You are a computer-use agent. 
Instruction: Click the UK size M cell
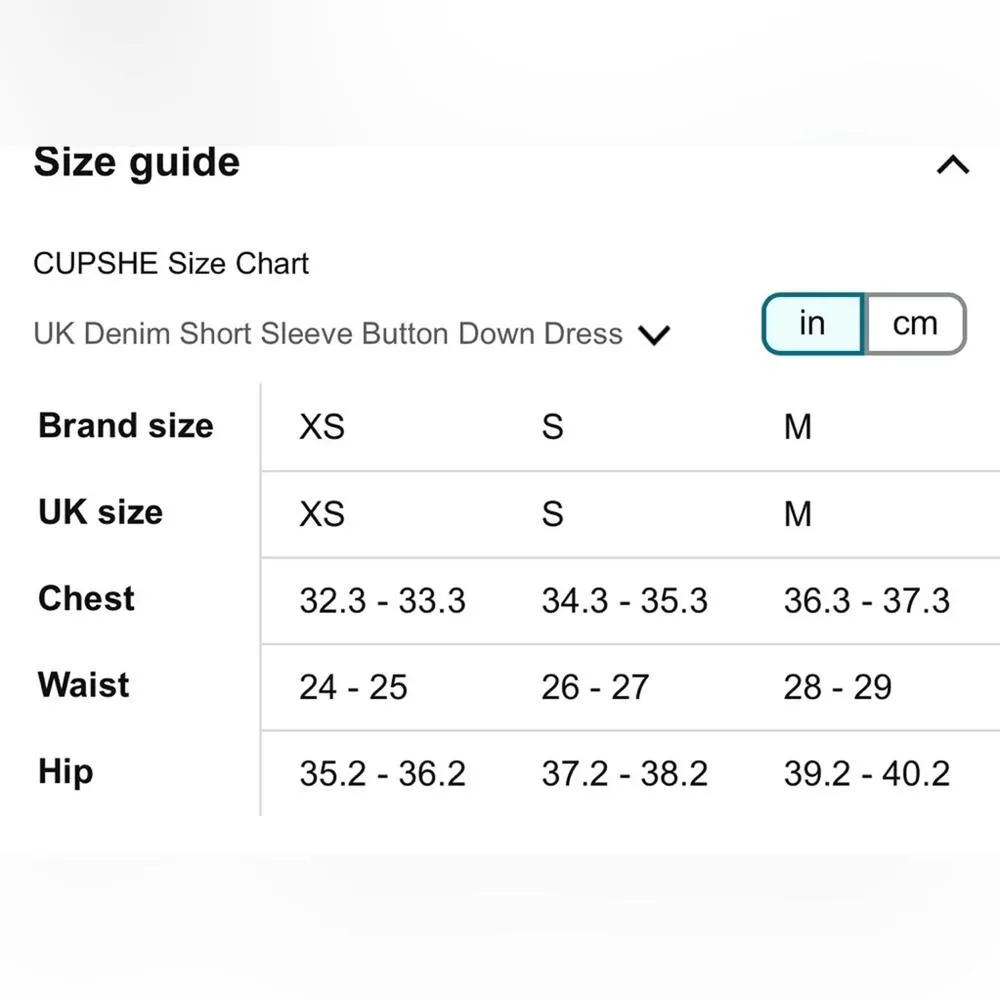798,514
